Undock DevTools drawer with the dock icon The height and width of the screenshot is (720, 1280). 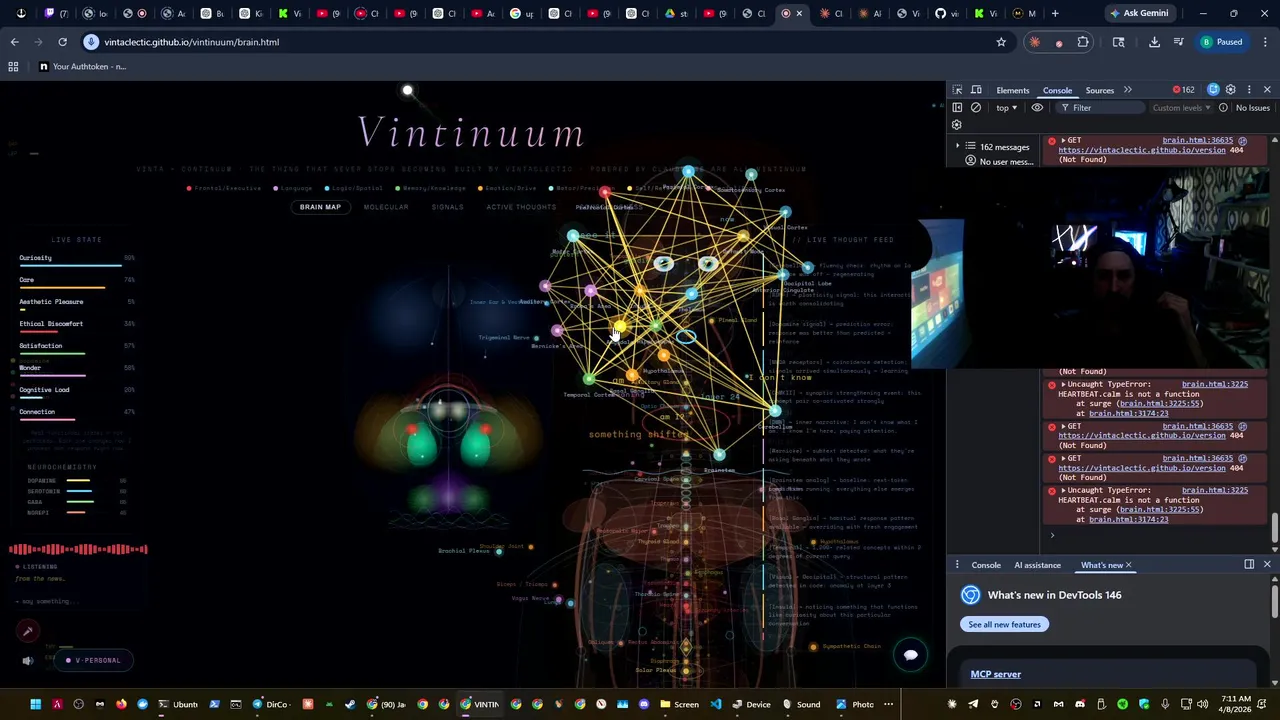click(x=1249, y=565)
